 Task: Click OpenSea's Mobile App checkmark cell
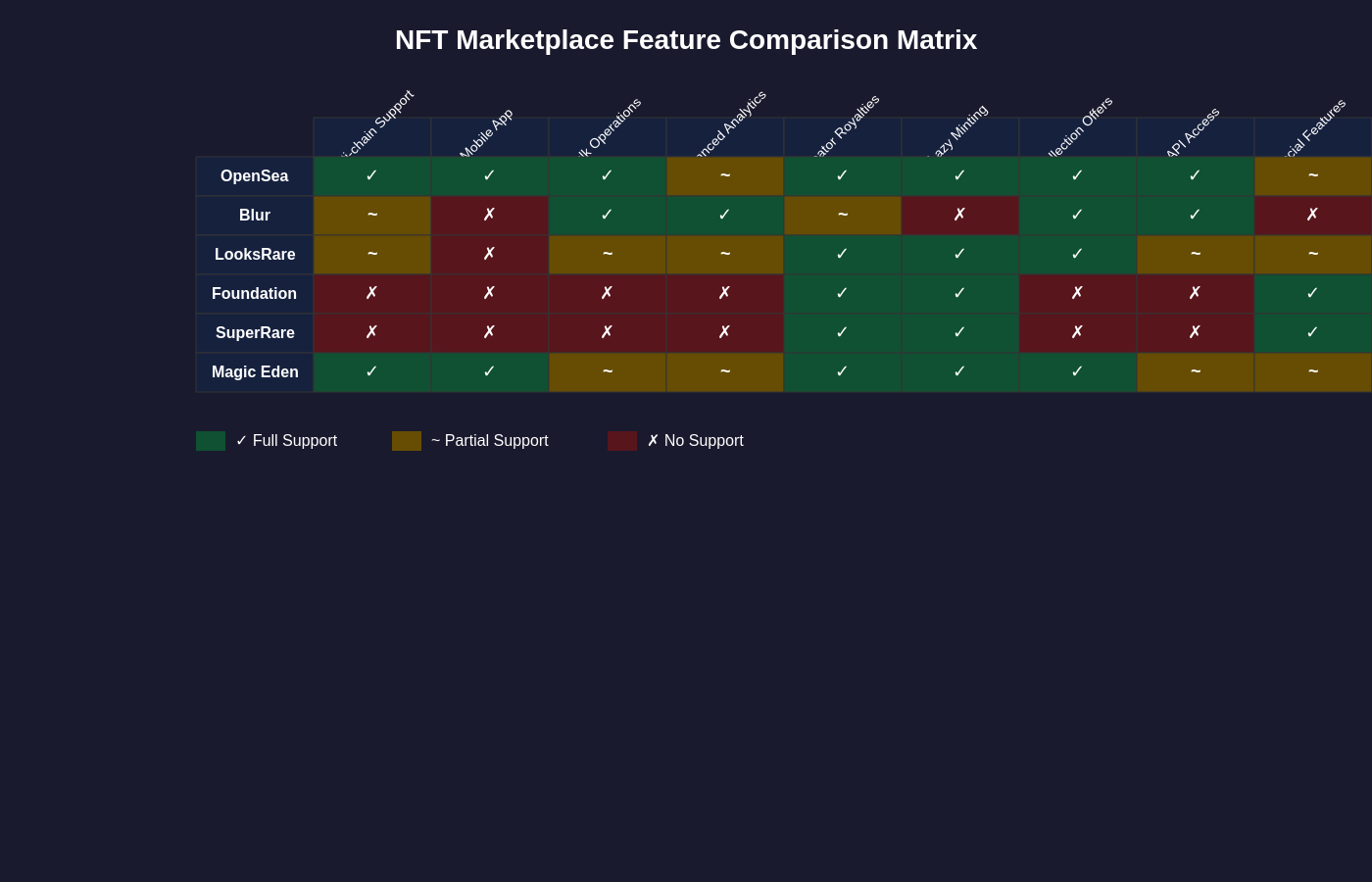pyautogui.click(x=490, y=176)
